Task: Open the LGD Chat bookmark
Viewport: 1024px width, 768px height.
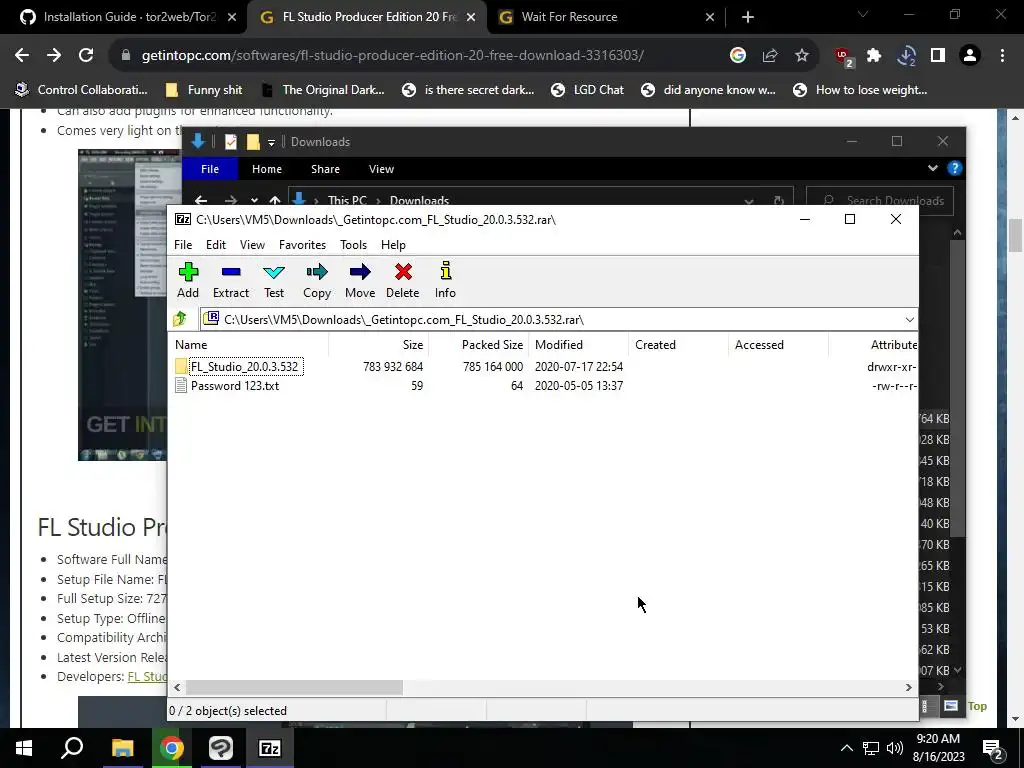Action: 587,90
